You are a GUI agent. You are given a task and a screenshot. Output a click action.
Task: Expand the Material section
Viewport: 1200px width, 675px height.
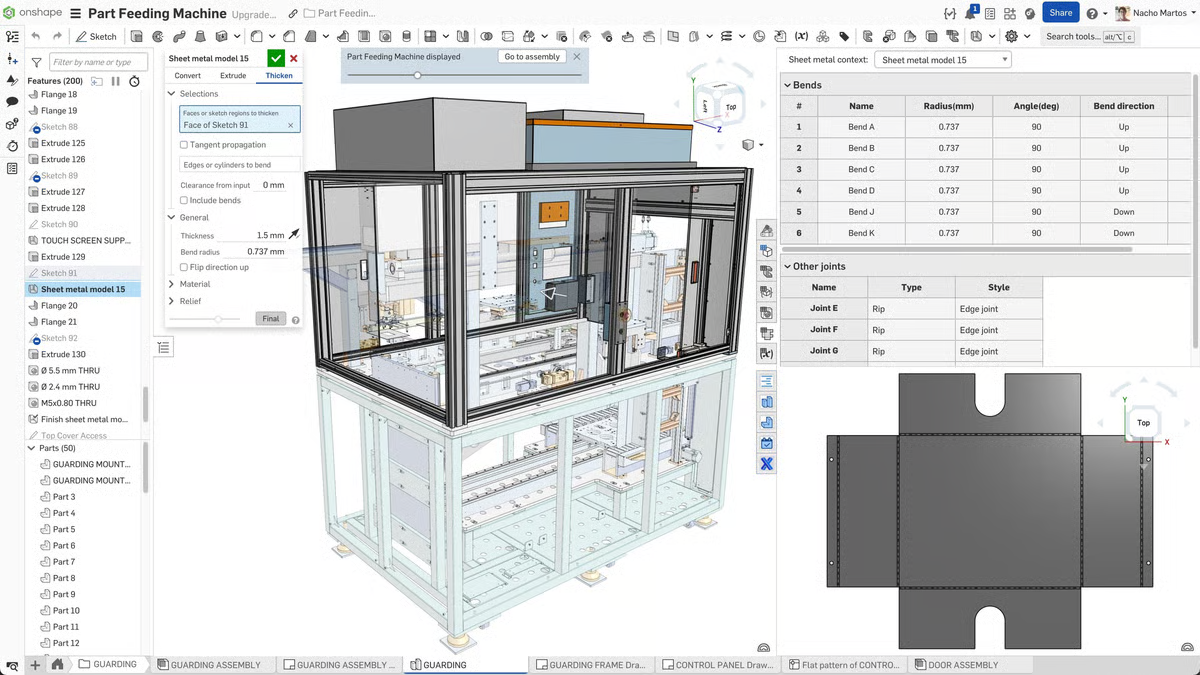click(x=172, y=284)
